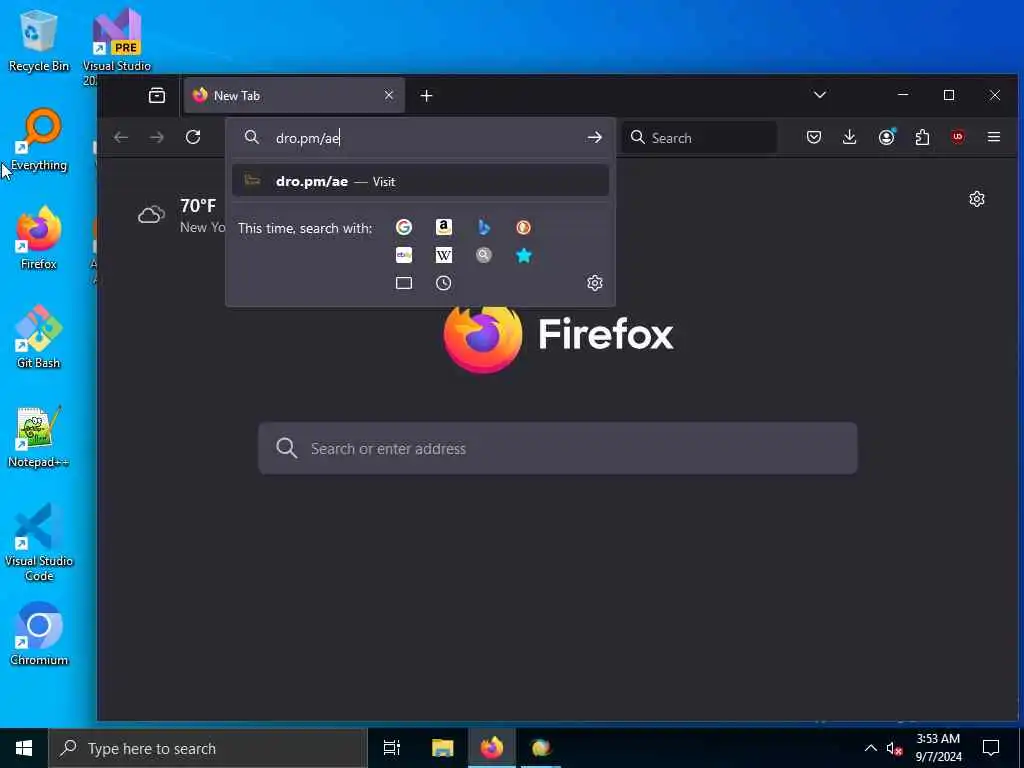This screenshot has height=768, width=1024.
Task: Click the muted volume tray icon
Action: pos(894,748)
